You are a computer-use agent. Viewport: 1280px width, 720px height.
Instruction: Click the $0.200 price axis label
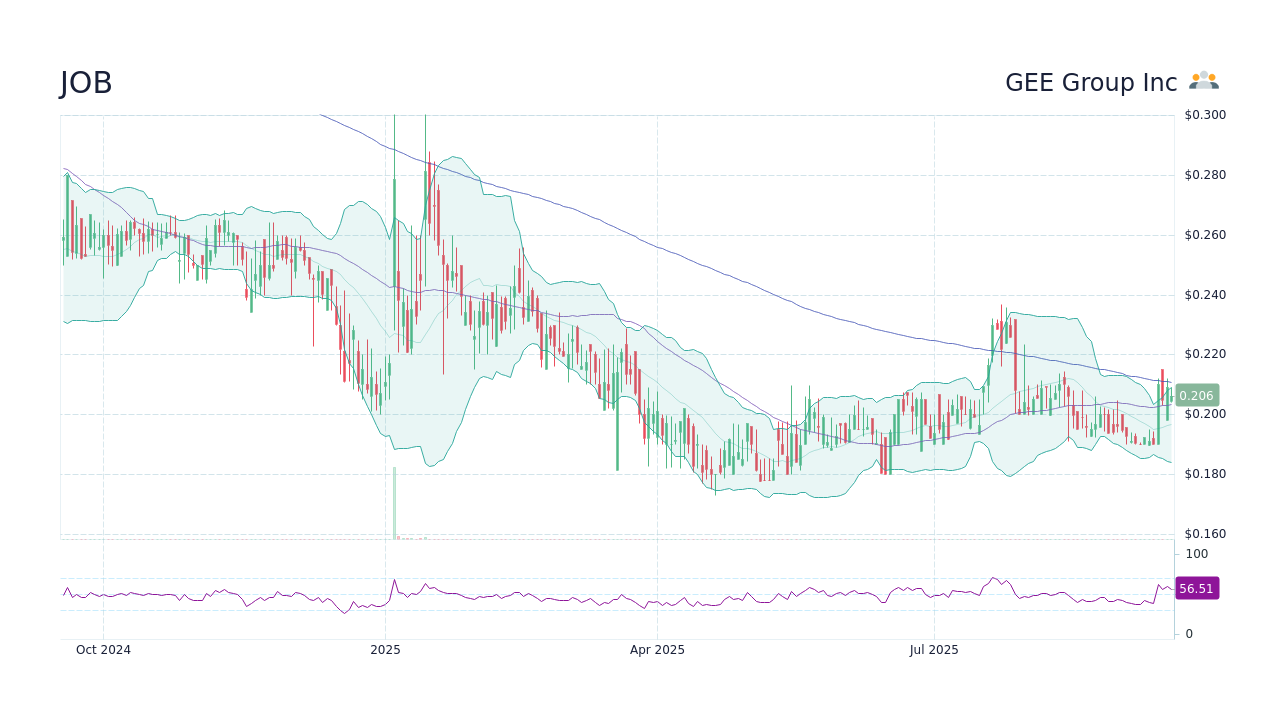[x=1205, y=414]
